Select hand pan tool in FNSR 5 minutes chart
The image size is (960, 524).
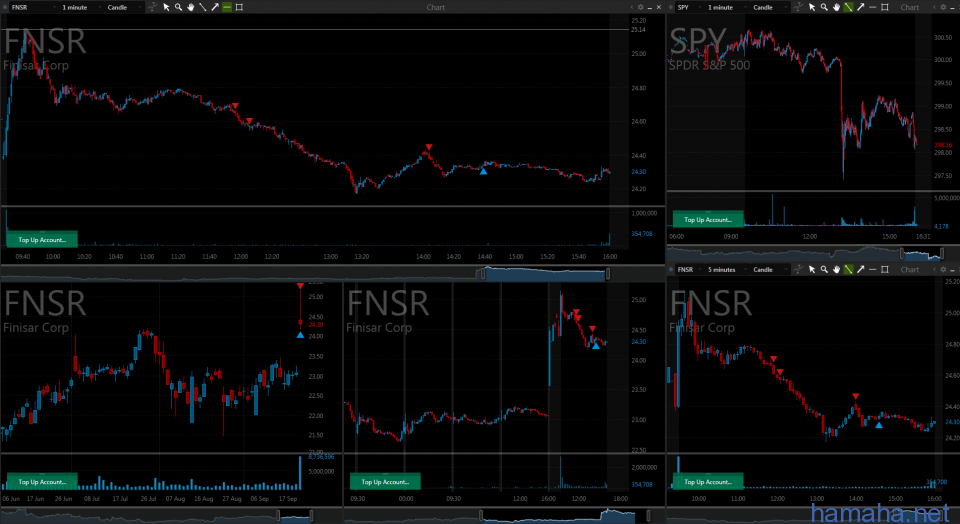(836, 269)
